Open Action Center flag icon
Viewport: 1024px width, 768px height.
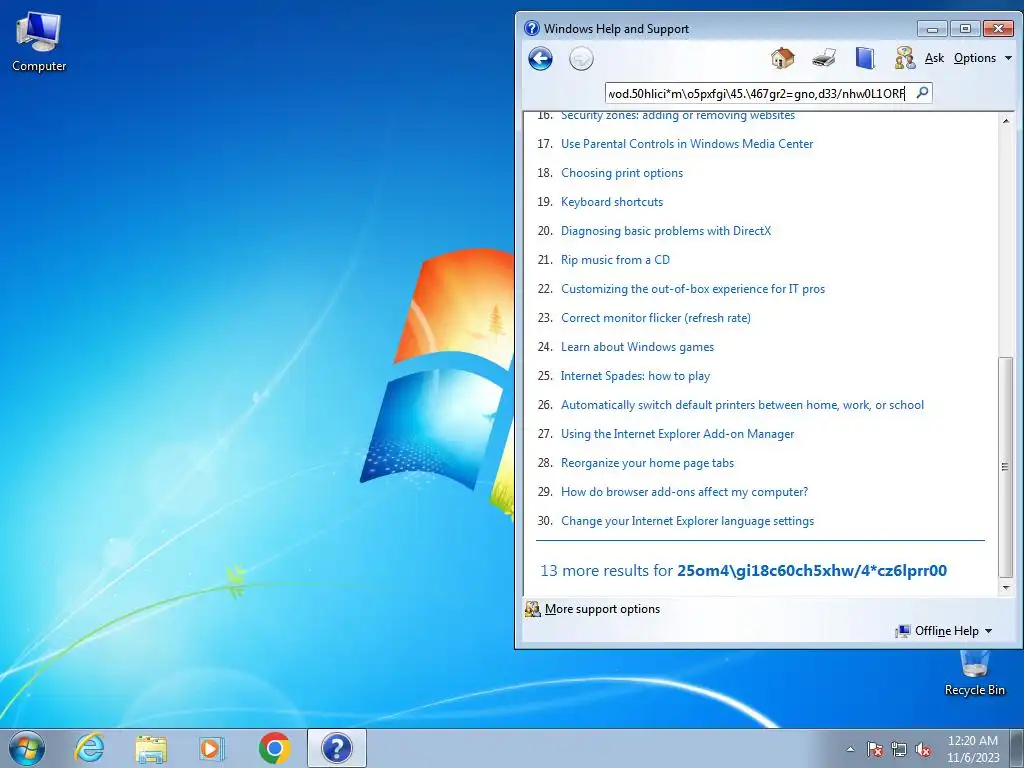click(x=875, y=749)
